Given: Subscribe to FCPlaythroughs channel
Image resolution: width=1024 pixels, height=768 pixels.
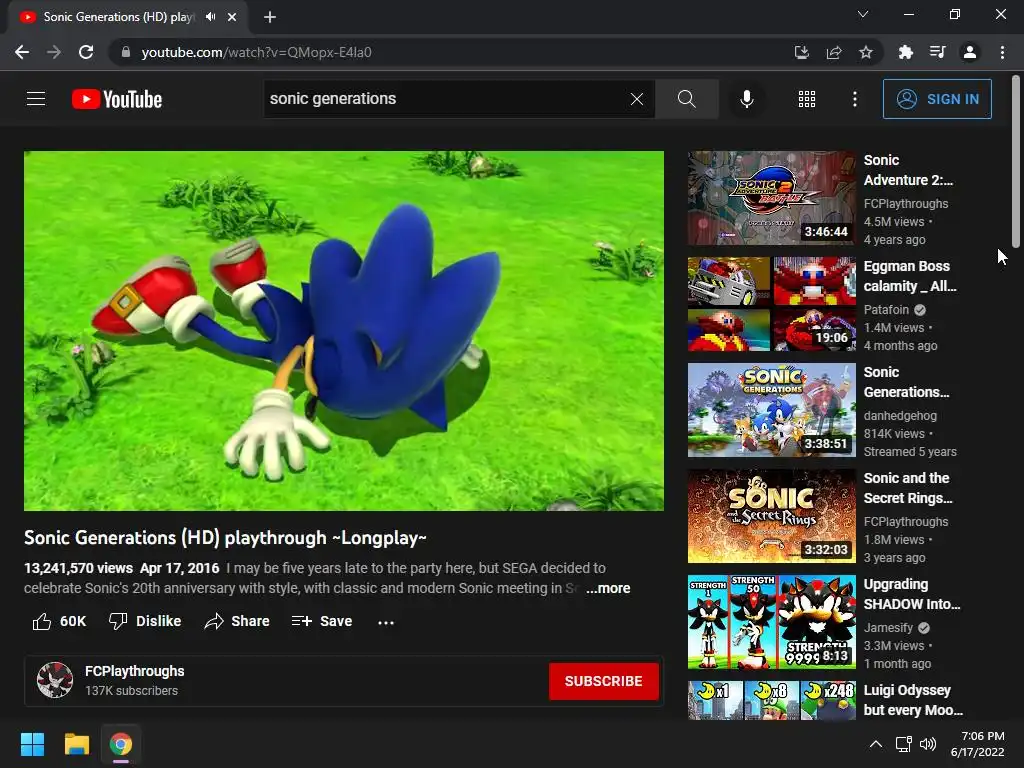Looking at the screenshot, I should (x=603, y=681).
